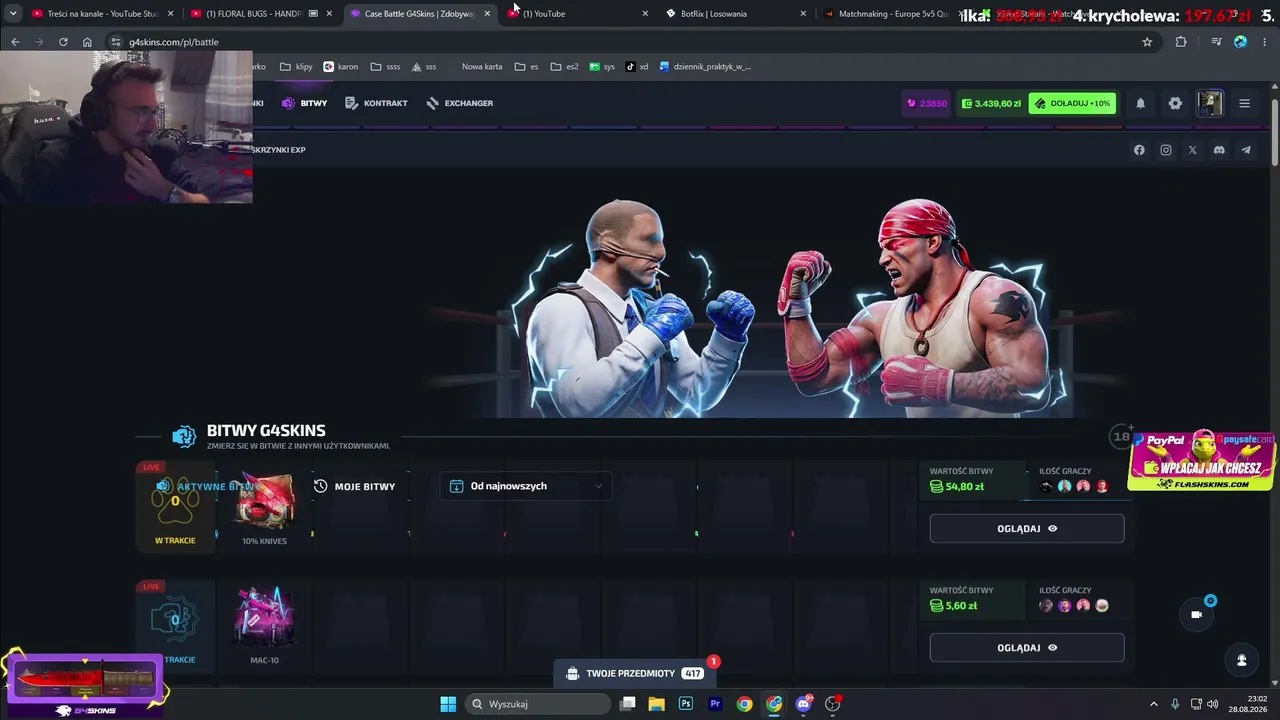Bookmark this page with the star icon
Viewport: 1280px width, 720px height.
point(1147,42)
